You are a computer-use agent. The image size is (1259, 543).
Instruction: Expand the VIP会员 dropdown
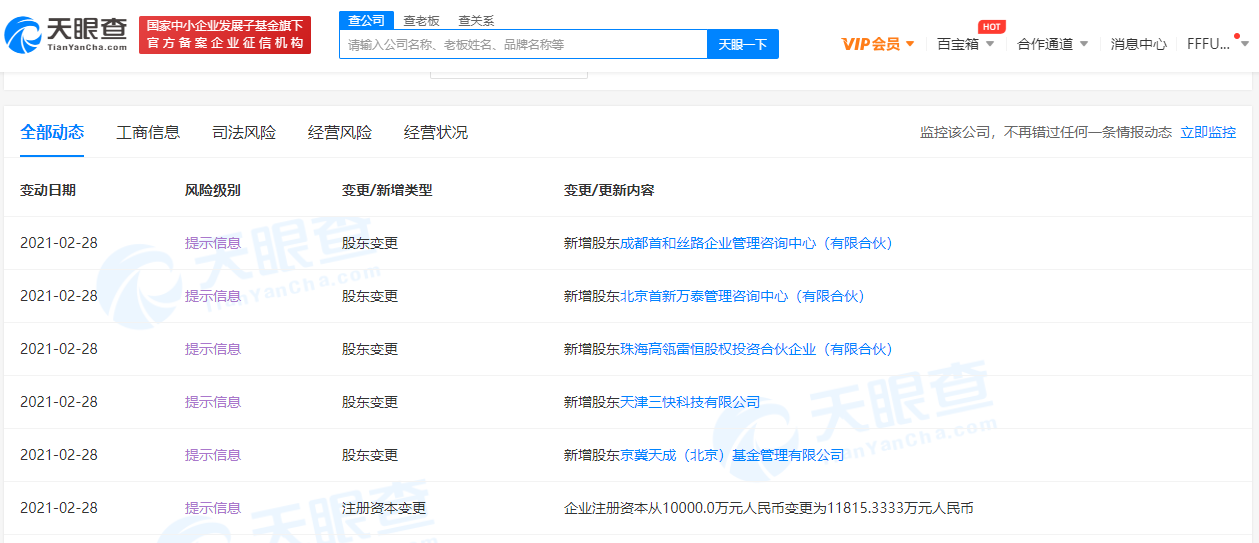pyautogui.click(x=878, y=44)
